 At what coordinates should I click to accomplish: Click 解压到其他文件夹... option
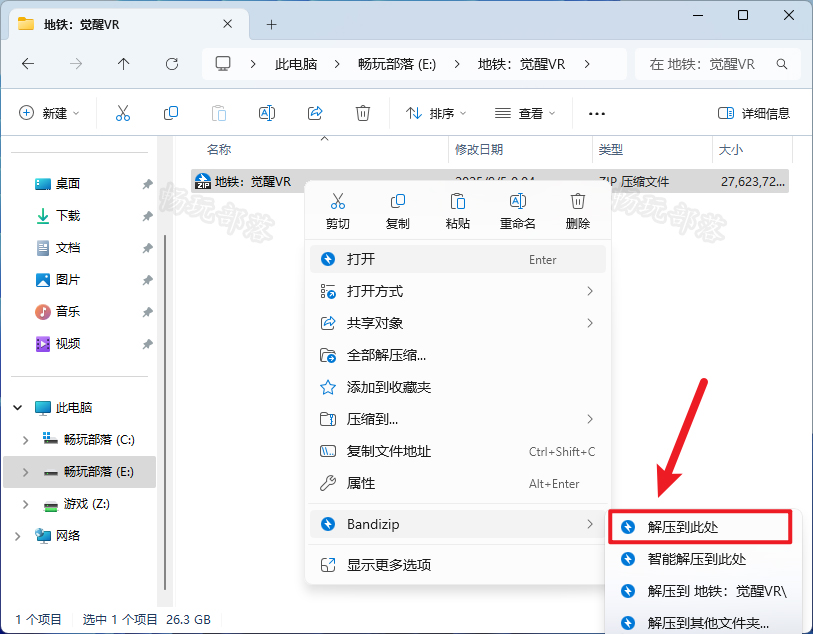(703, 623)
